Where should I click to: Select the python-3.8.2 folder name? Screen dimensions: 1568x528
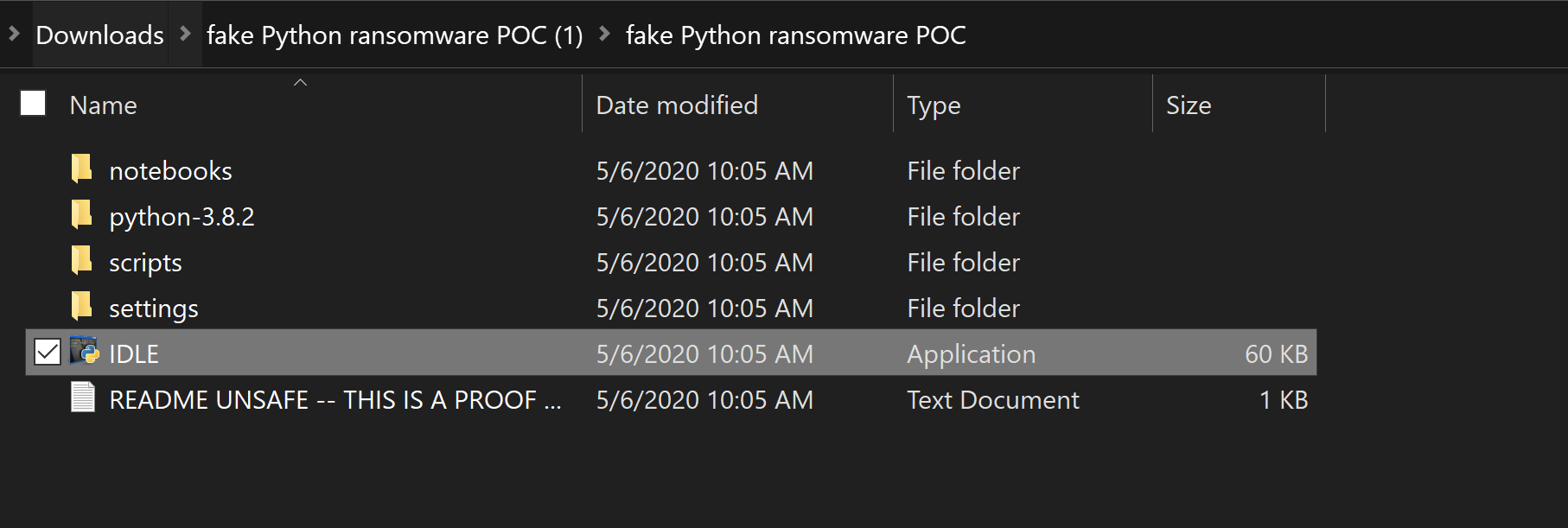(x=182, y=217)
